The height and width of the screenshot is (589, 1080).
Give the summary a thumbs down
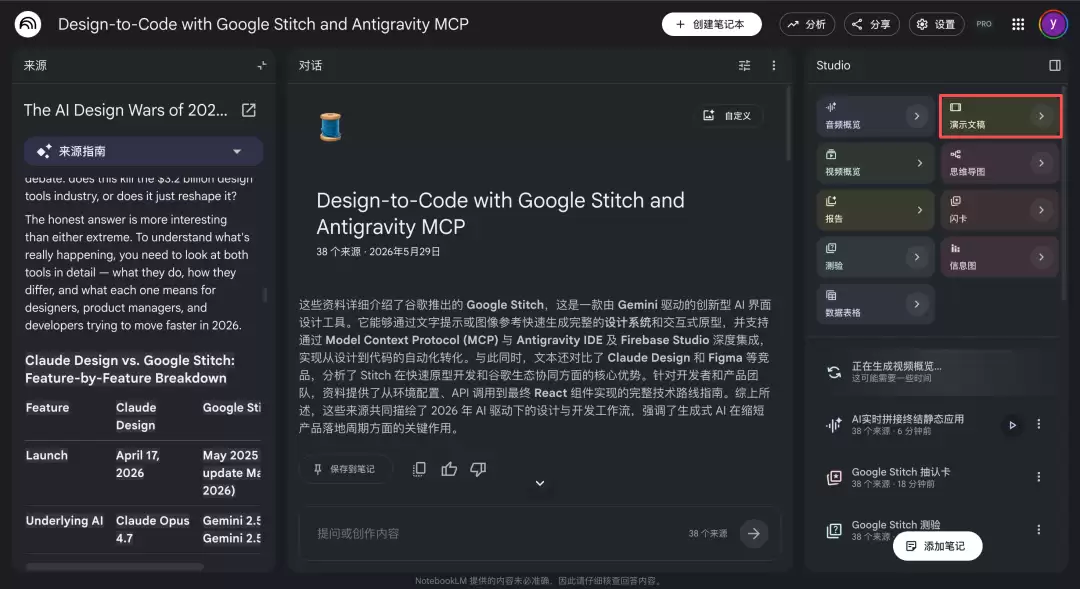tap(478, 469)
